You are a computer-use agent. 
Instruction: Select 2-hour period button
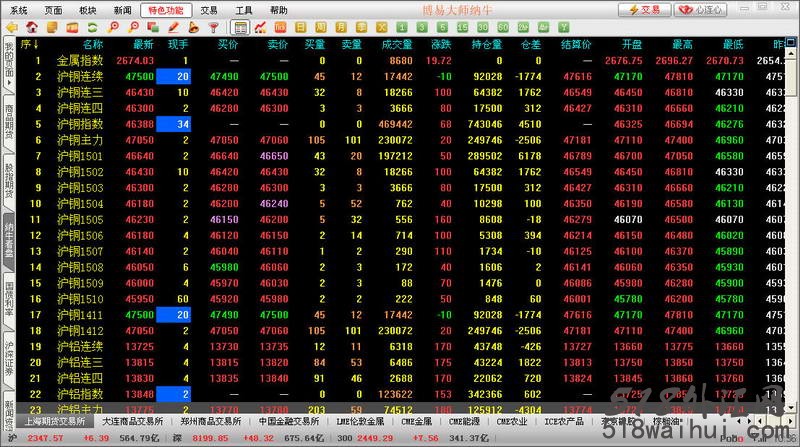[523, 28]
